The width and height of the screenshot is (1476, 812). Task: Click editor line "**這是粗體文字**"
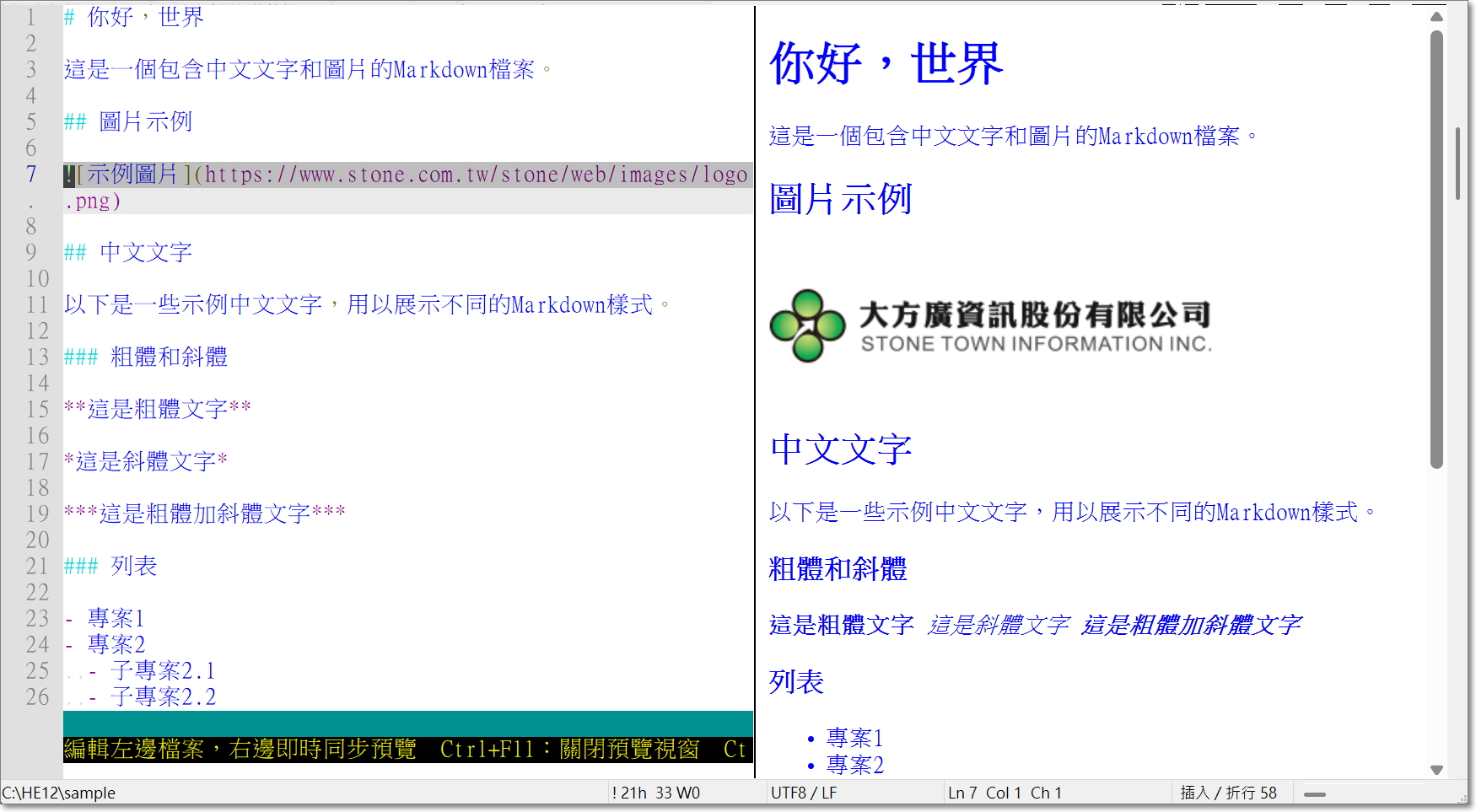click(x=158, y=409)
